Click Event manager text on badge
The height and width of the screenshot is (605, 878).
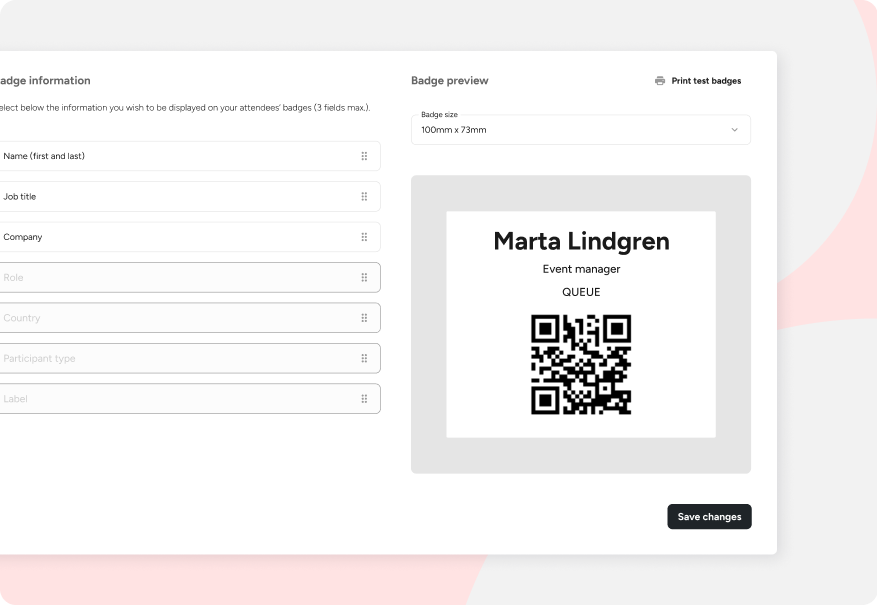coord(581,269)
